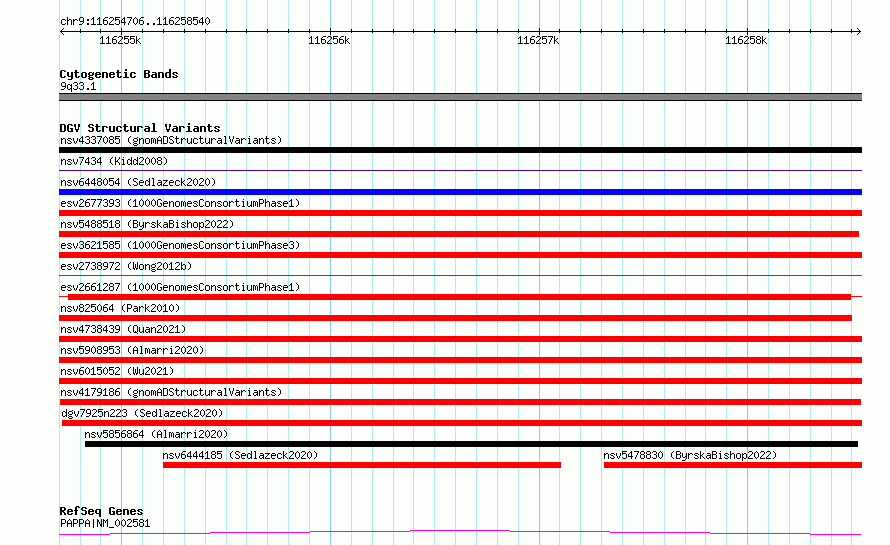Select the red nsv5478830 variant bar
Viewport: 890px width, 545px height.
point(733,465)
